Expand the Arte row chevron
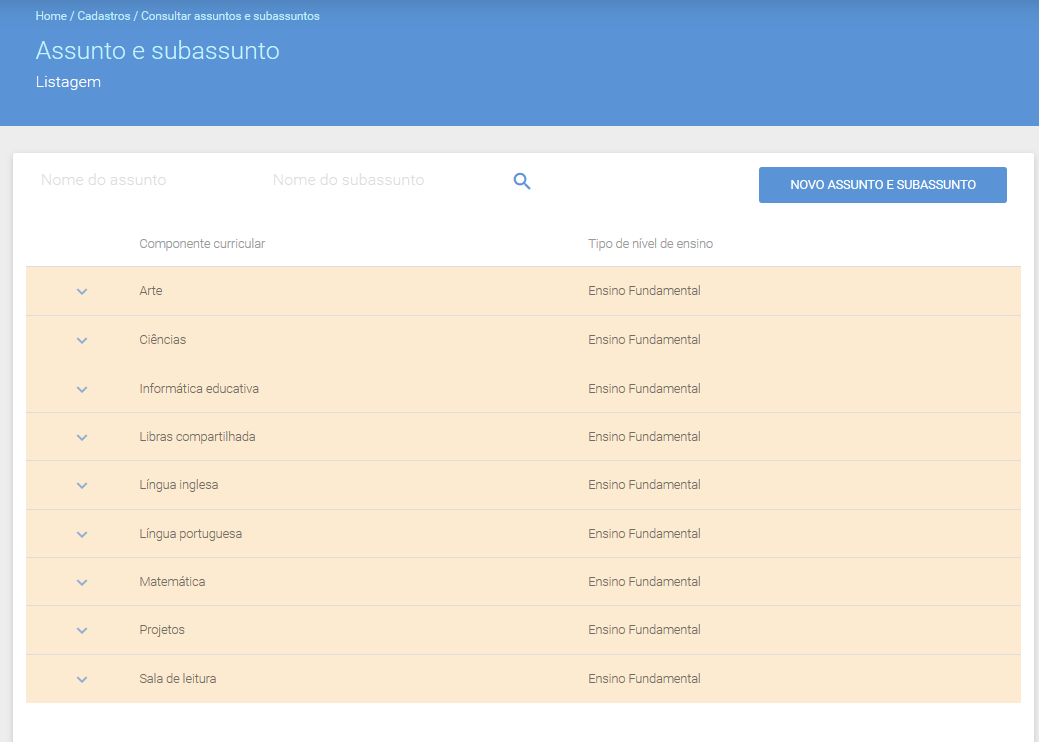This screenshot has width=1039, height=742. [x=82, y=292]
